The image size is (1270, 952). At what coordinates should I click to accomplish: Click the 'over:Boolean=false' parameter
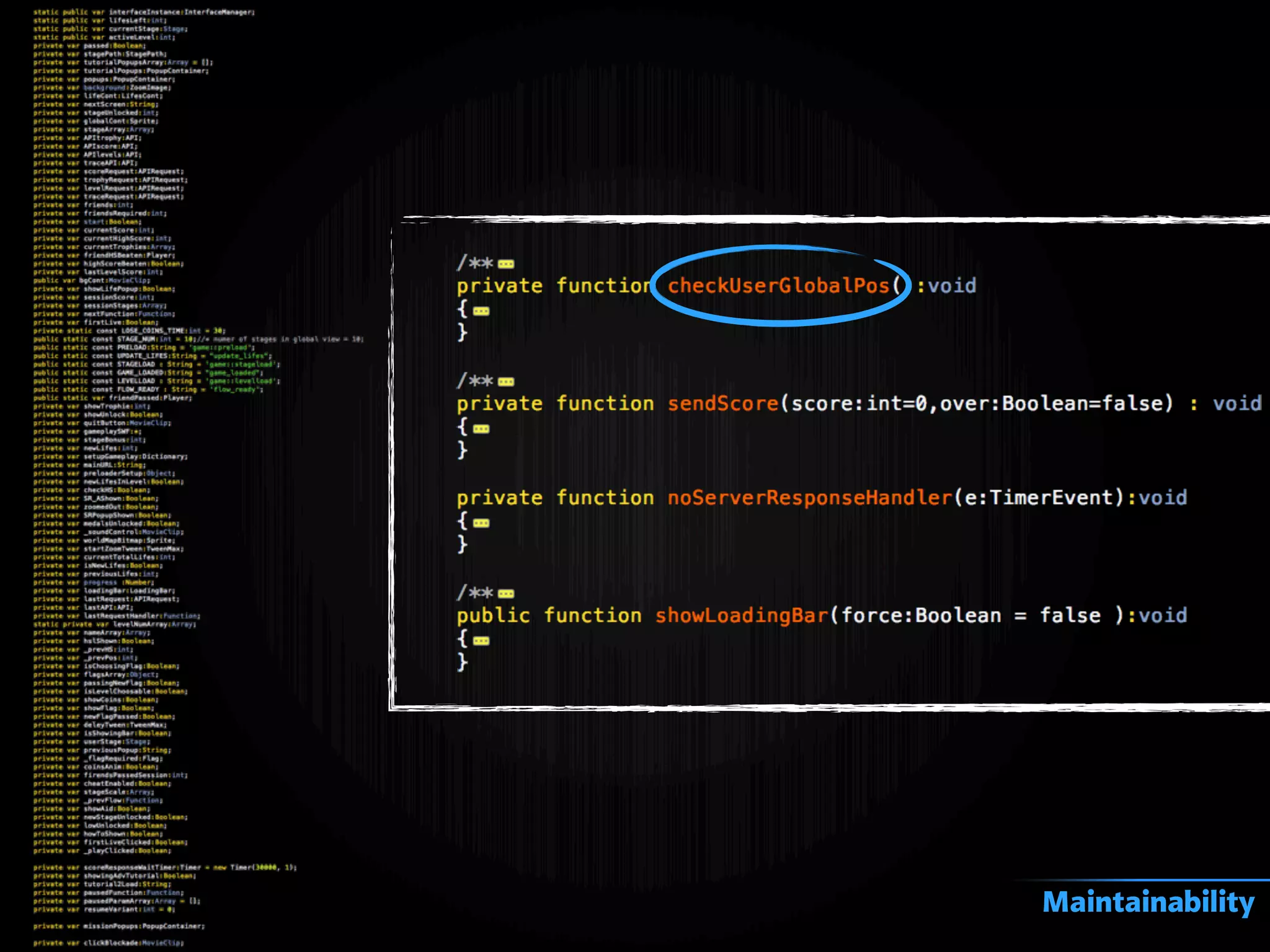coord(1051,403)
